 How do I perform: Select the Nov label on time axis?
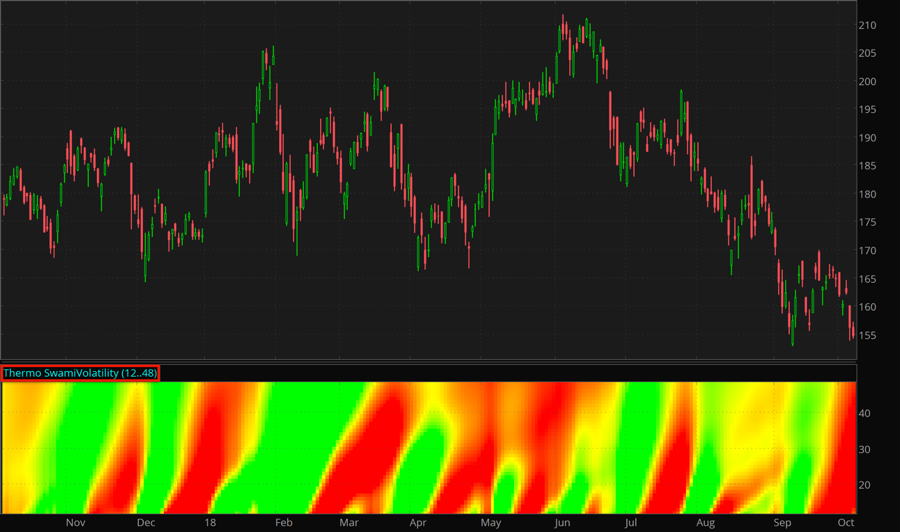point(77,522)
